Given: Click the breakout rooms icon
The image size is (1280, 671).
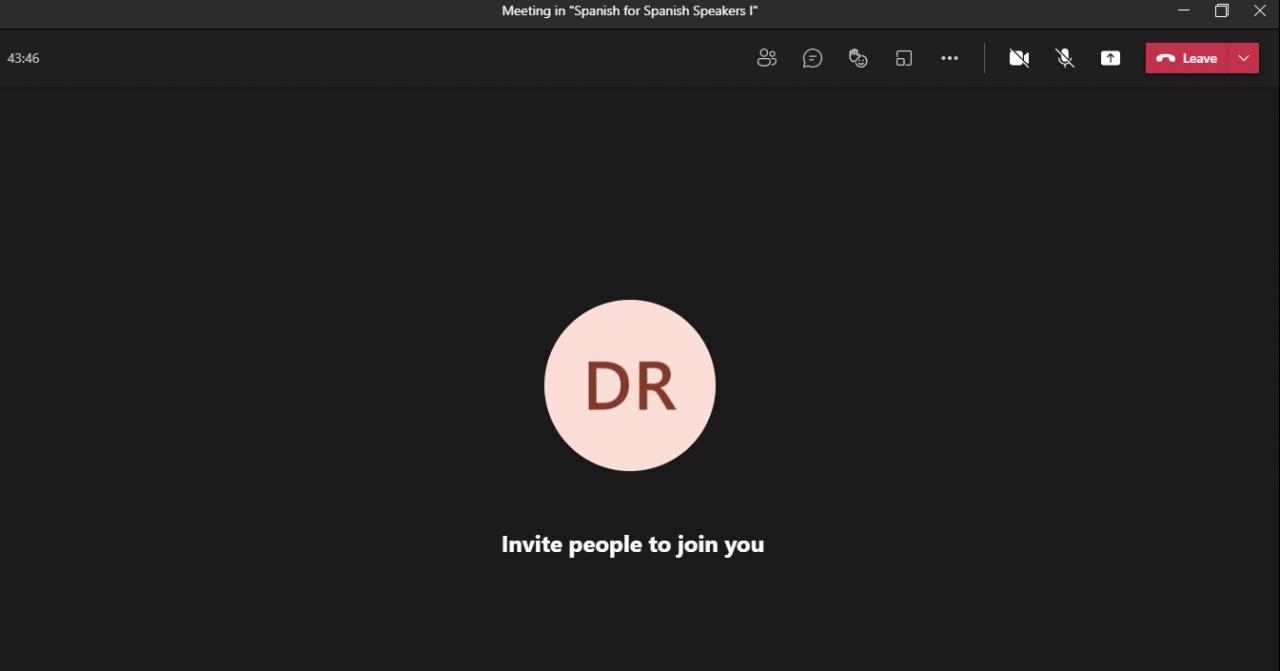Looking at the screenshot, I should click(x=904, y=58).
